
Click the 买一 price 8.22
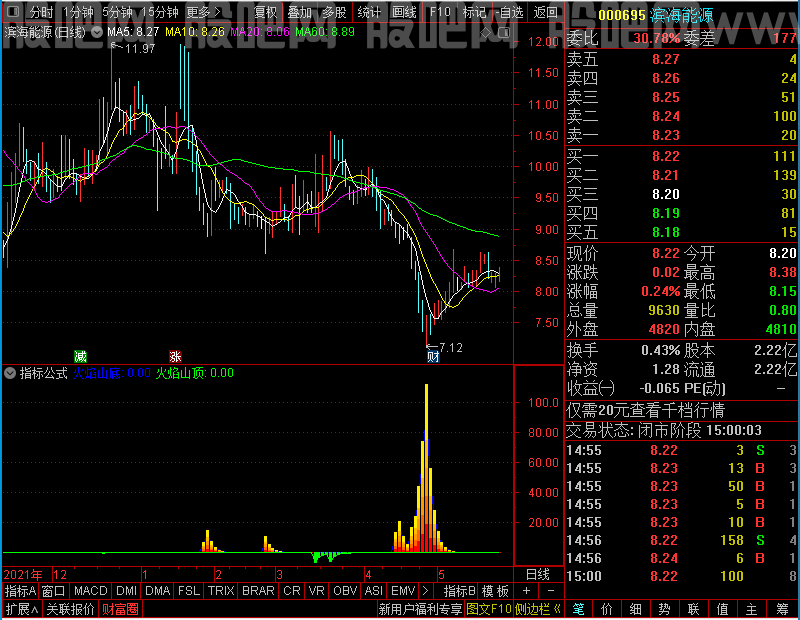pyautogui.click(x=666, y=156)
